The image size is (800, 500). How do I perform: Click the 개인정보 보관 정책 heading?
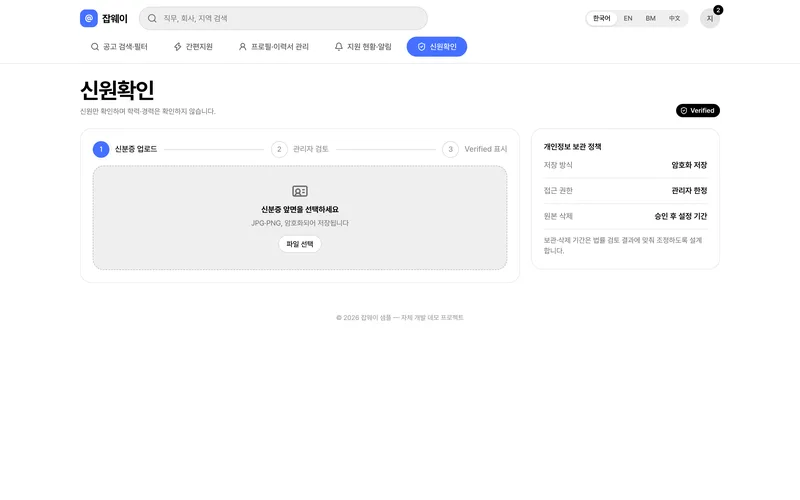[572, 146]
